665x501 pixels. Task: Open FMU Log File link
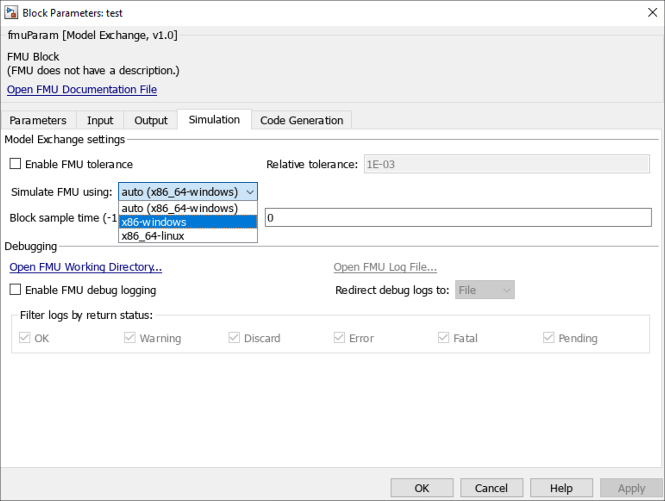[385, 267]
